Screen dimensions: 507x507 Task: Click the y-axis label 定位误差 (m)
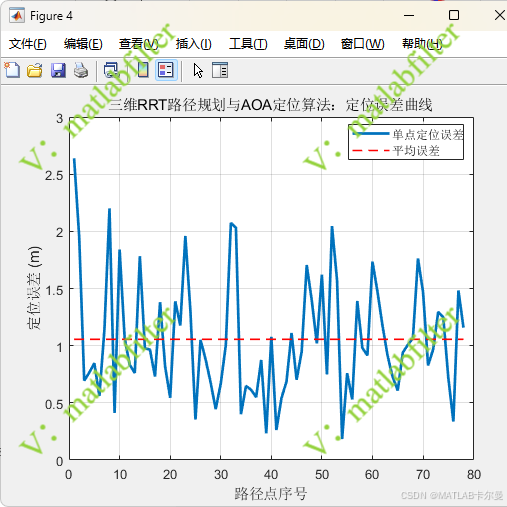coord(34,288)
